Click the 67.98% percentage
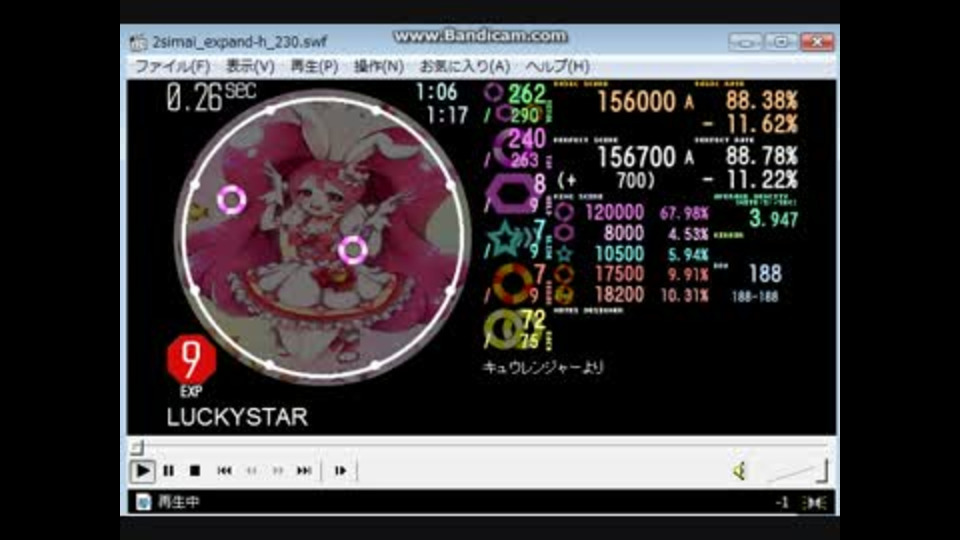The height and width of the screenshot is (540, 960). point(684,214)
